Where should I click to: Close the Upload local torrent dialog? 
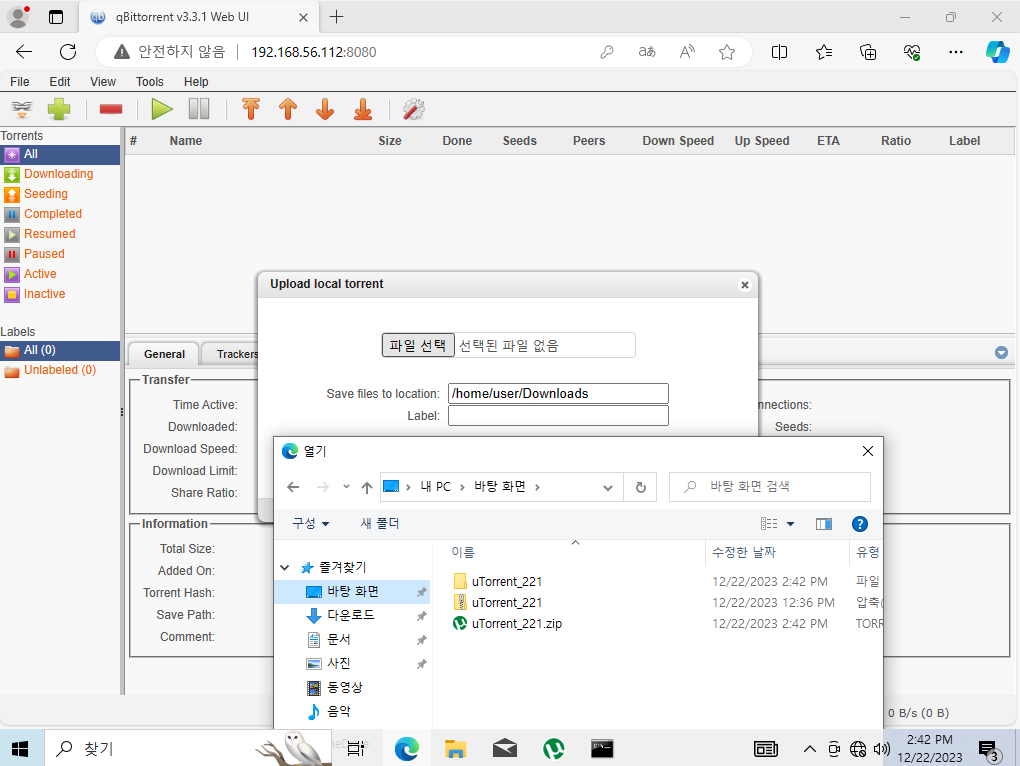click(745, 285)
